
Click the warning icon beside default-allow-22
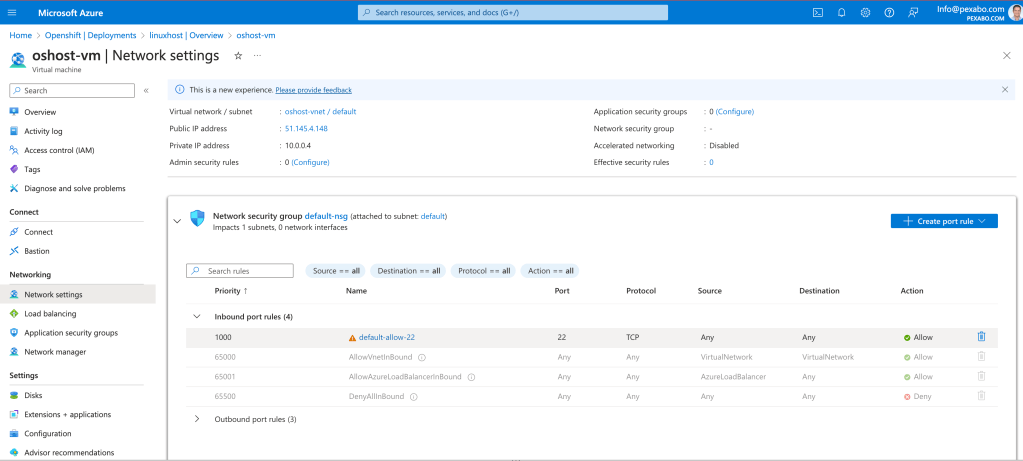pyautogui.click(x=352, y=338)
